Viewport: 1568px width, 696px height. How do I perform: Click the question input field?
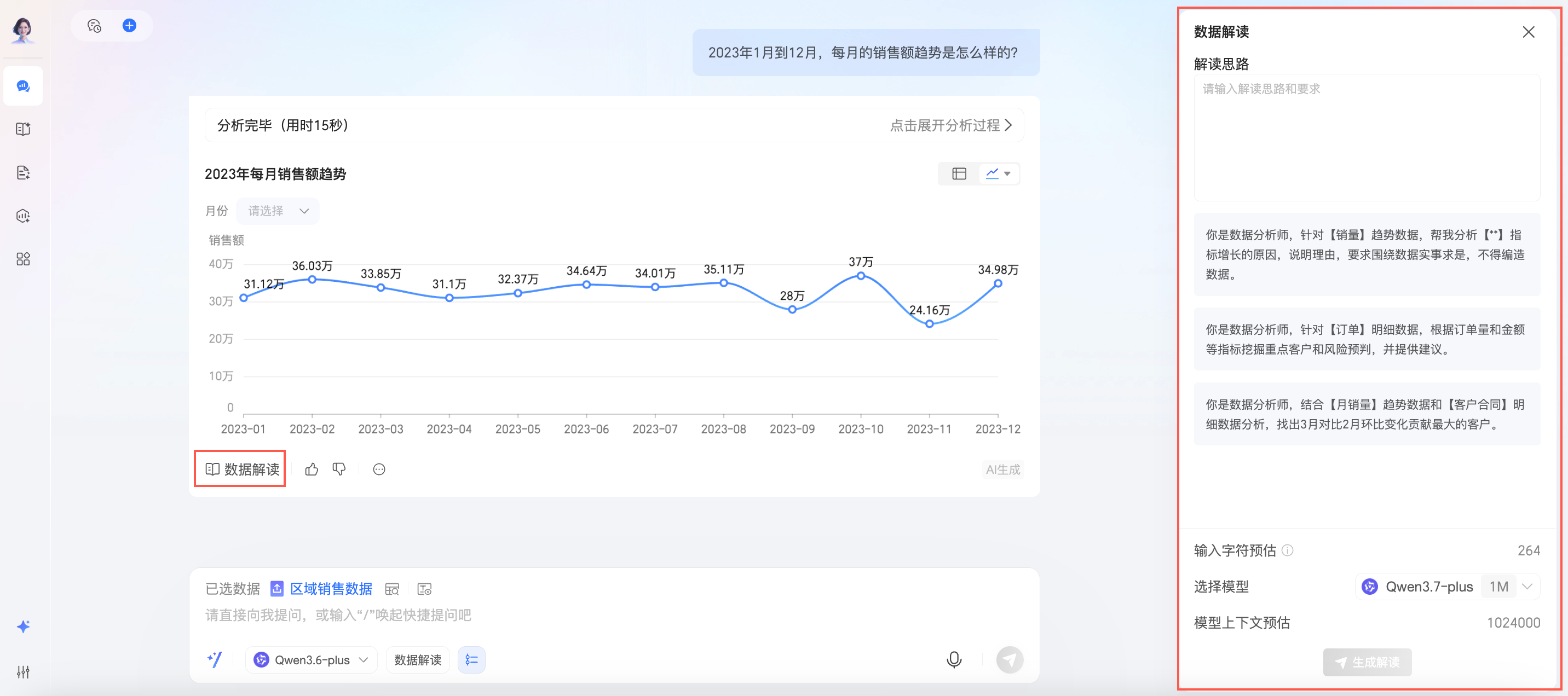[x=615, y=615]
